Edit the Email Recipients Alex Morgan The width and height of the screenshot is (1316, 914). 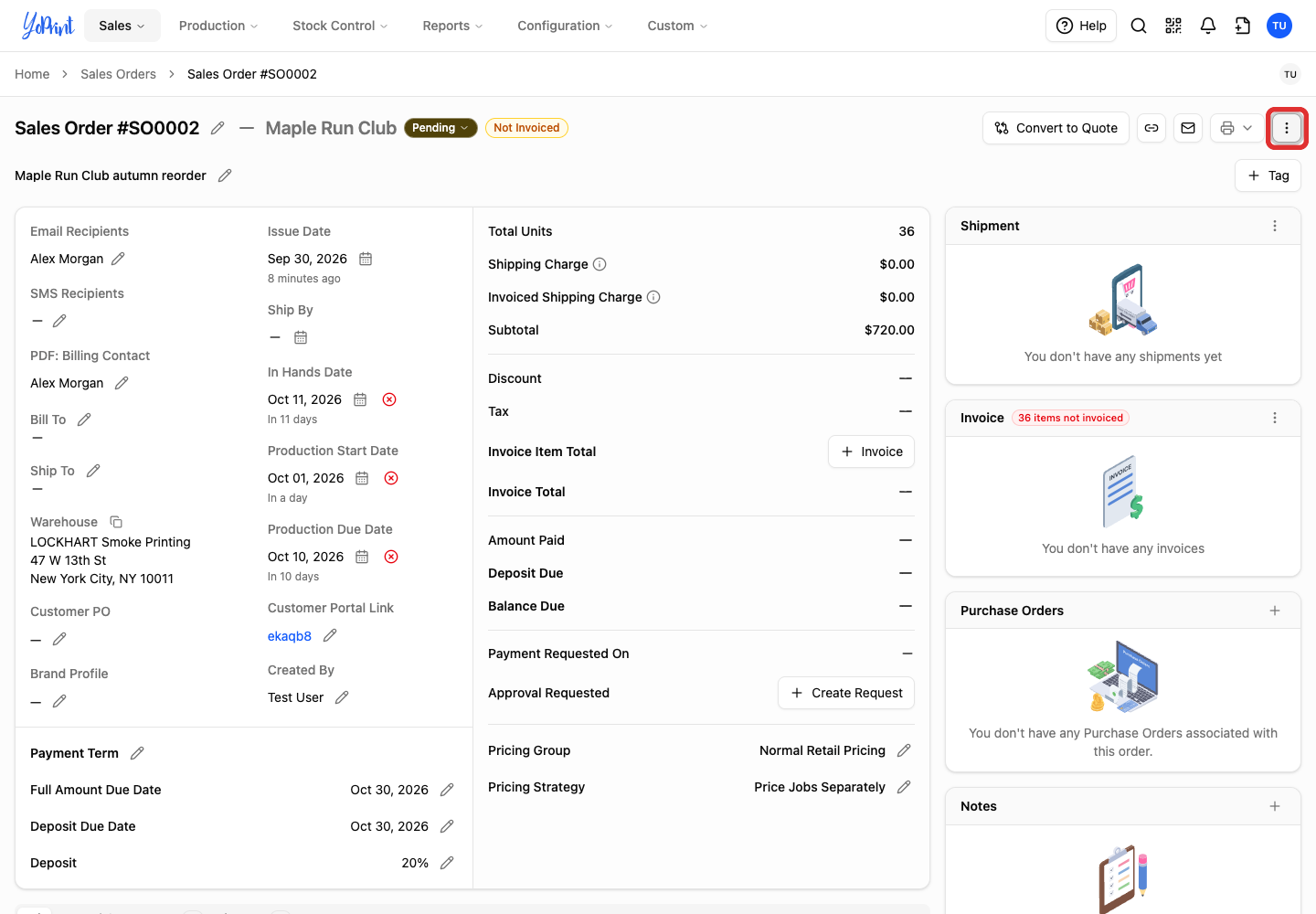point(118,259)
